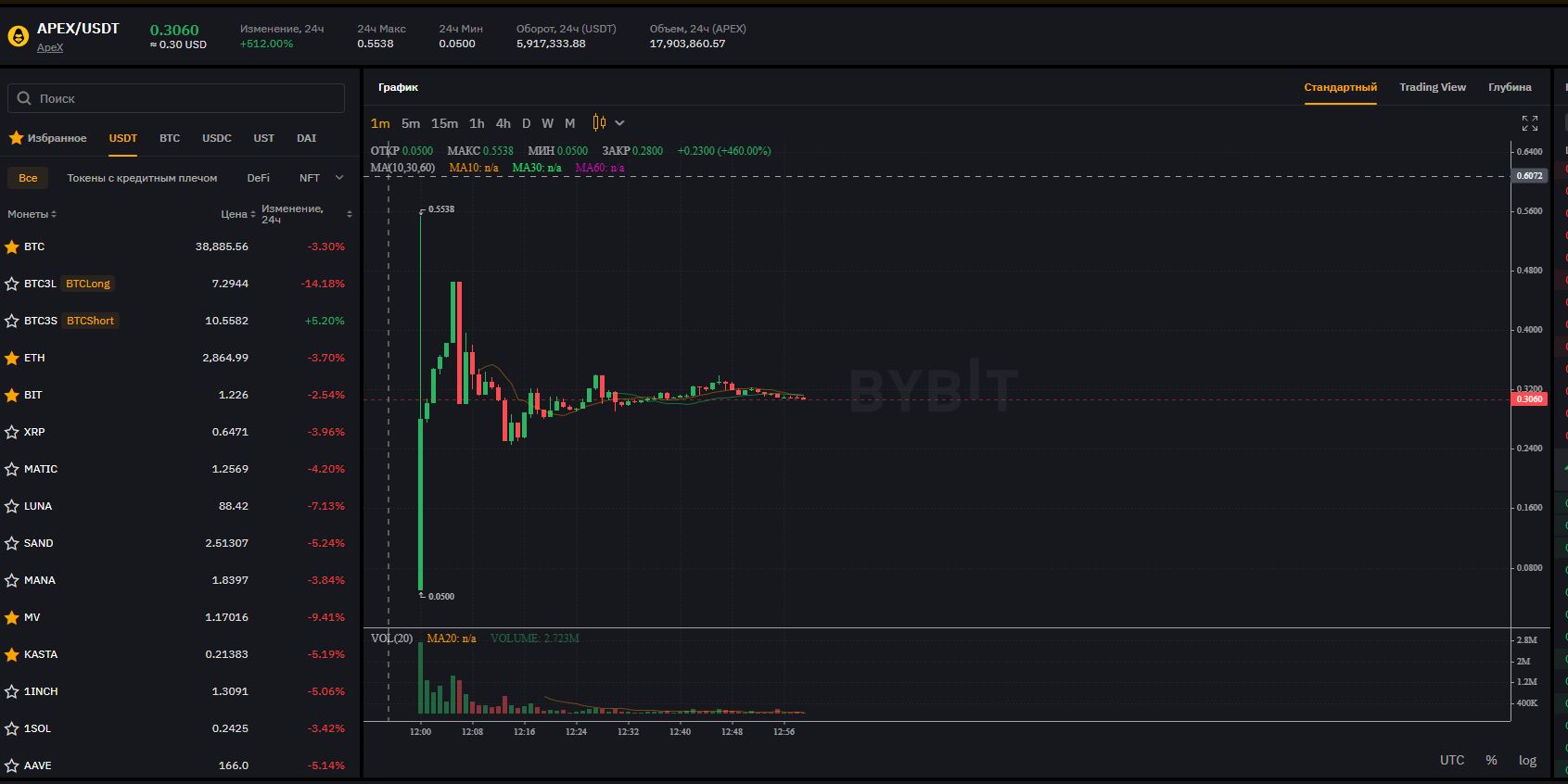Filter by DeFi tokens

click(259, 178)
